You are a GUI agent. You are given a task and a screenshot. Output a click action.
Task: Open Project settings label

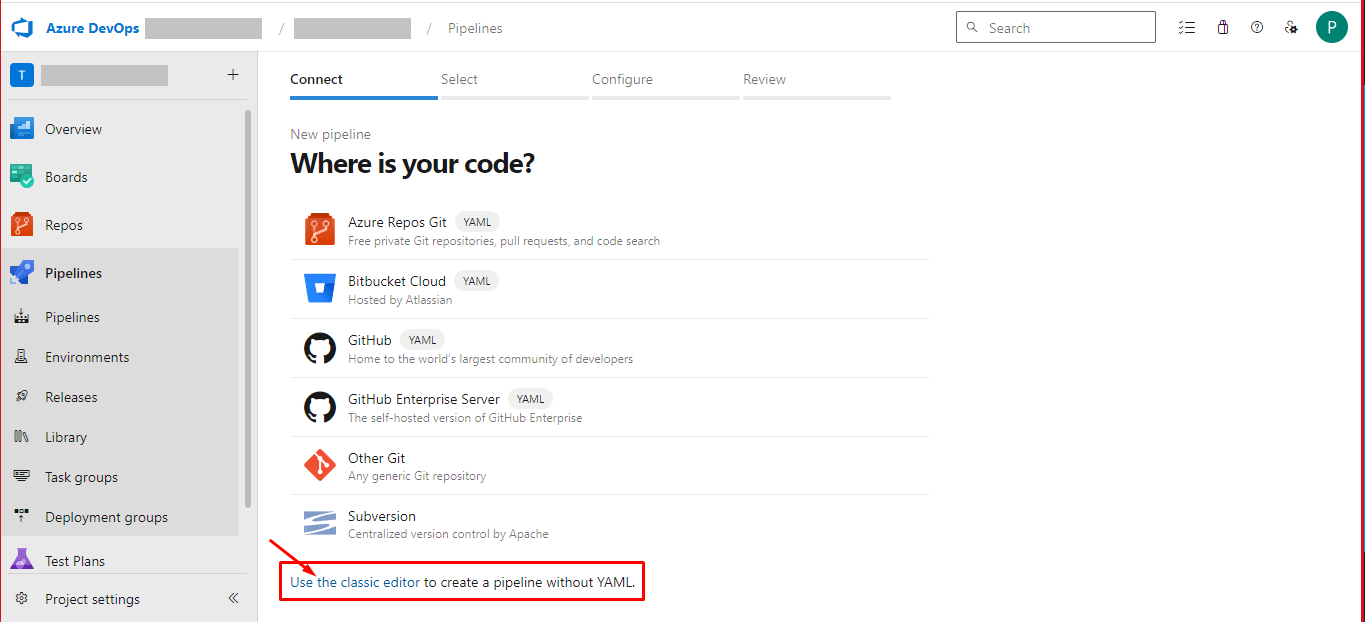pyautogui.click(x=92, y=599)
